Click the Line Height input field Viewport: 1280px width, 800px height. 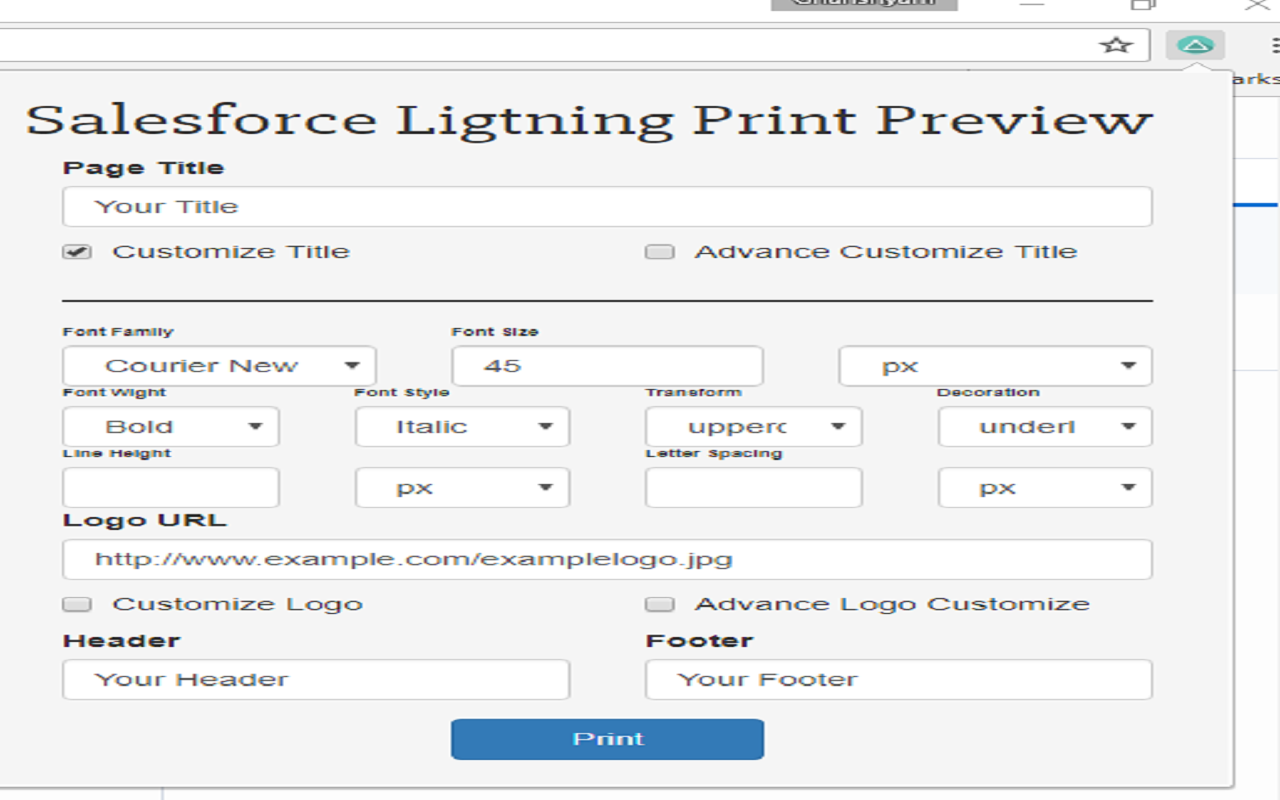point(171,488)
